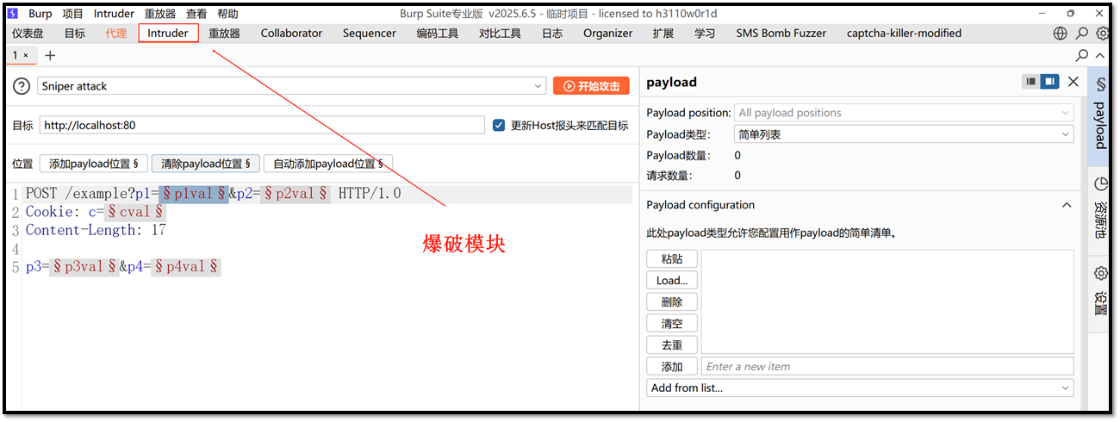Open the globe browser icon

[x=1061, y=34]
